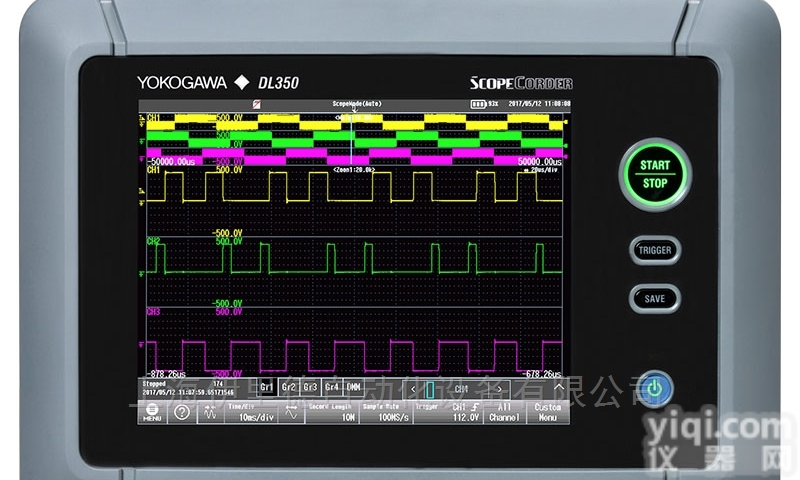Tap the trigger position marker at top of overview
The image size is (800, 480).
[355, 110]
